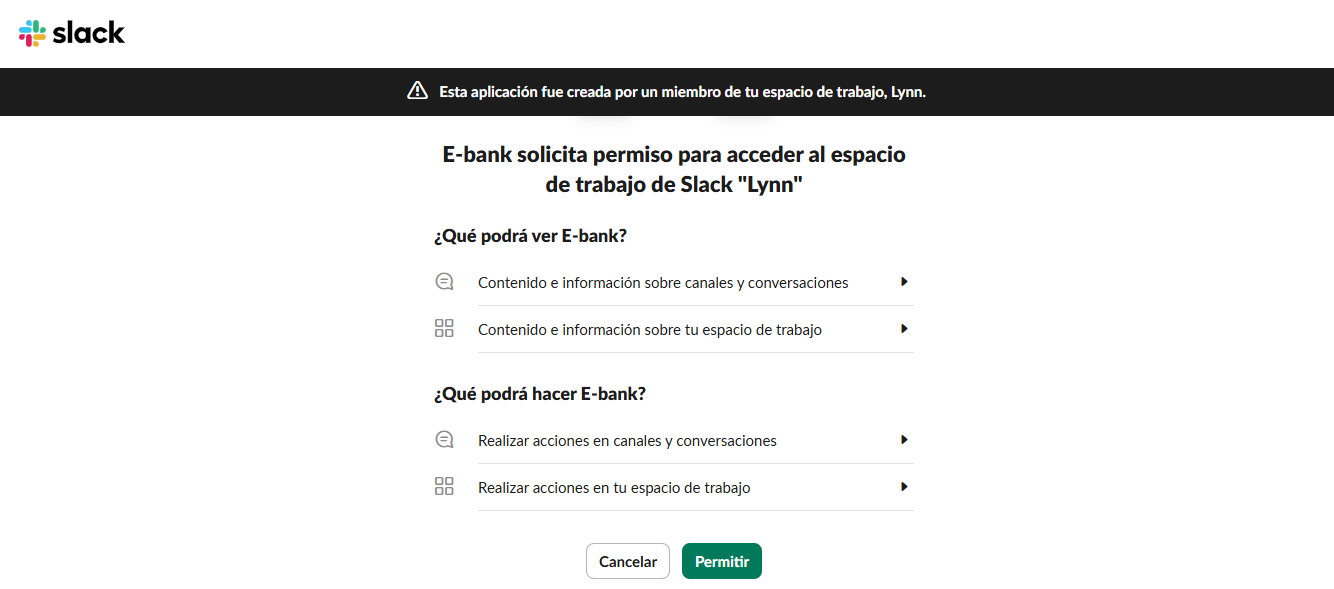The width and height of the screenshot is (1334, 589).
Task: Click the 'slack' wordmark link
Action: [88, 32]
